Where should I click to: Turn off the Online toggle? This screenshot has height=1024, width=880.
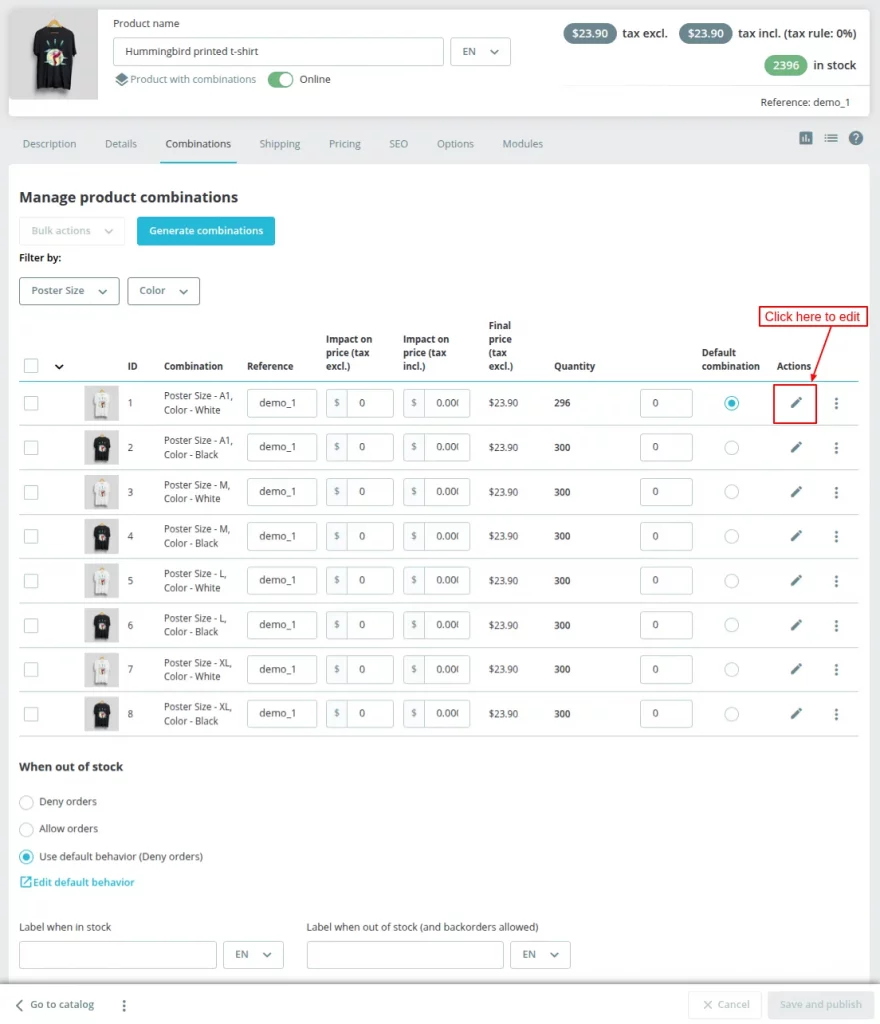coord(280,79)
